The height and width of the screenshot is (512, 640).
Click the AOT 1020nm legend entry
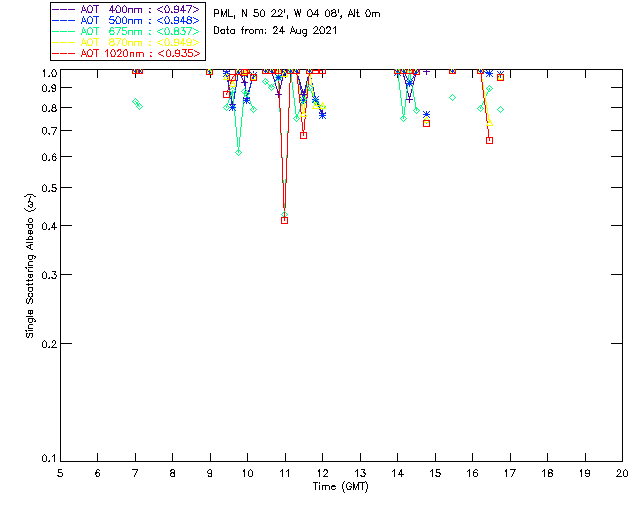point(127,53)
